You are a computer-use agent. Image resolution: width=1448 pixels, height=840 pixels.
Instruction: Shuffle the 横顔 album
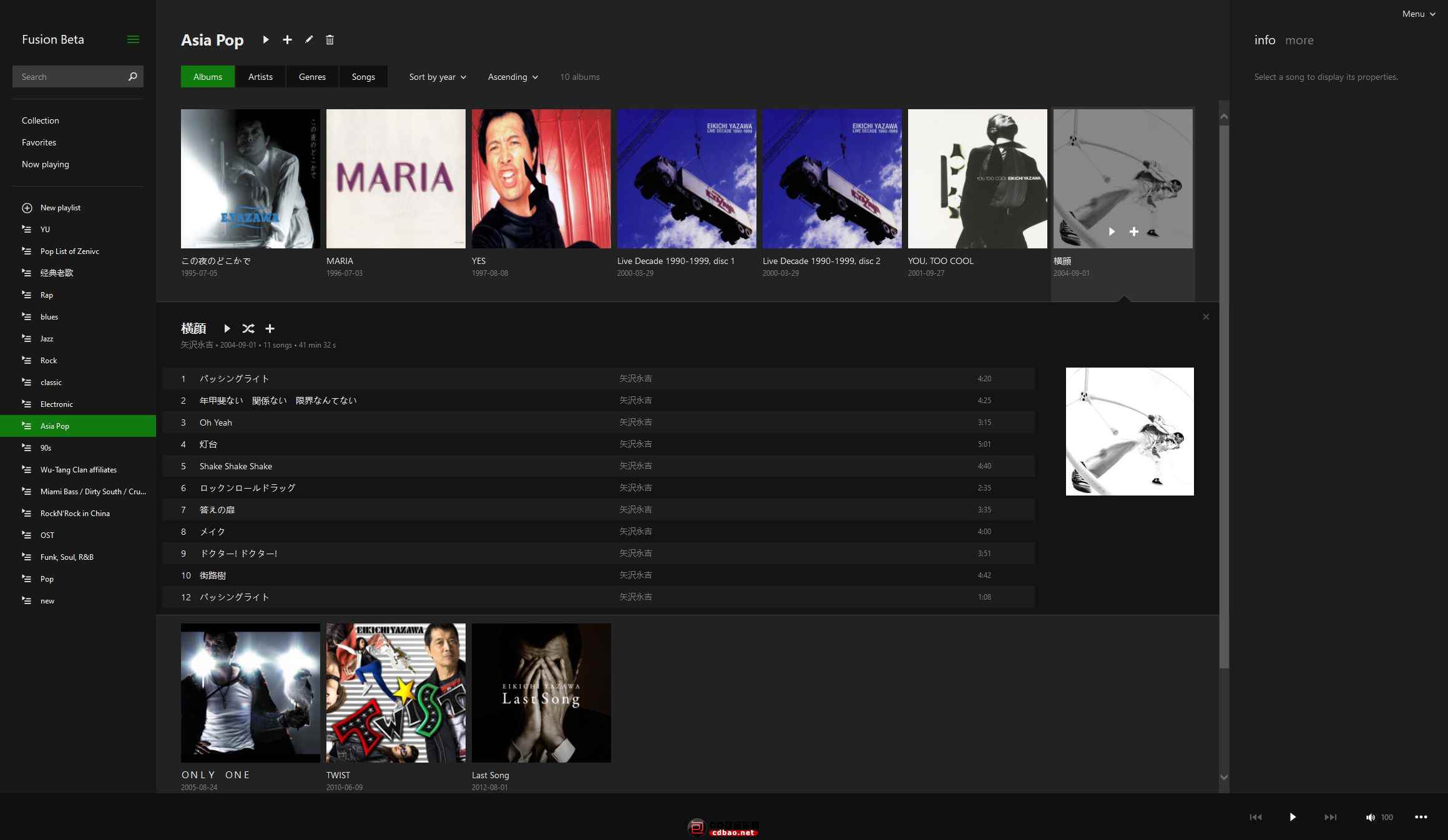pos(248,328)
